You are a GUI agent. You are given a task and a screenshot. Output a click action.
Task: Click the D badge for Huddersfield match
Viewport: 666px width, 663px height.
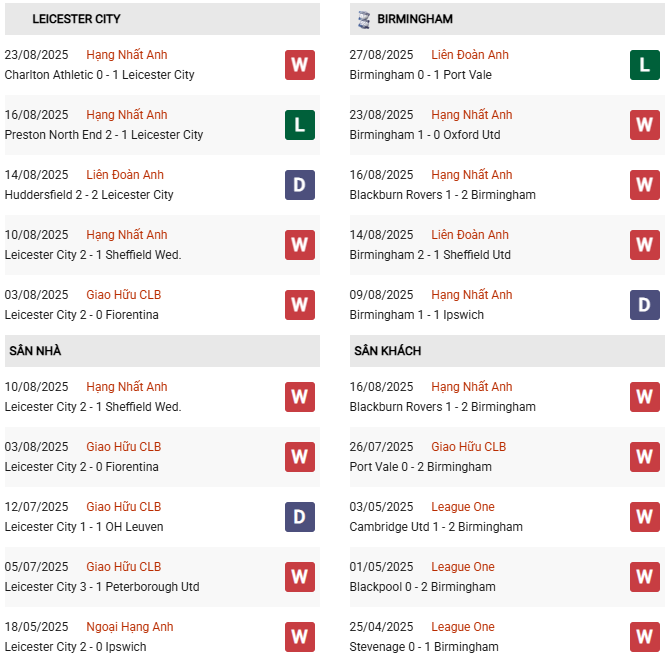[299, 185]
